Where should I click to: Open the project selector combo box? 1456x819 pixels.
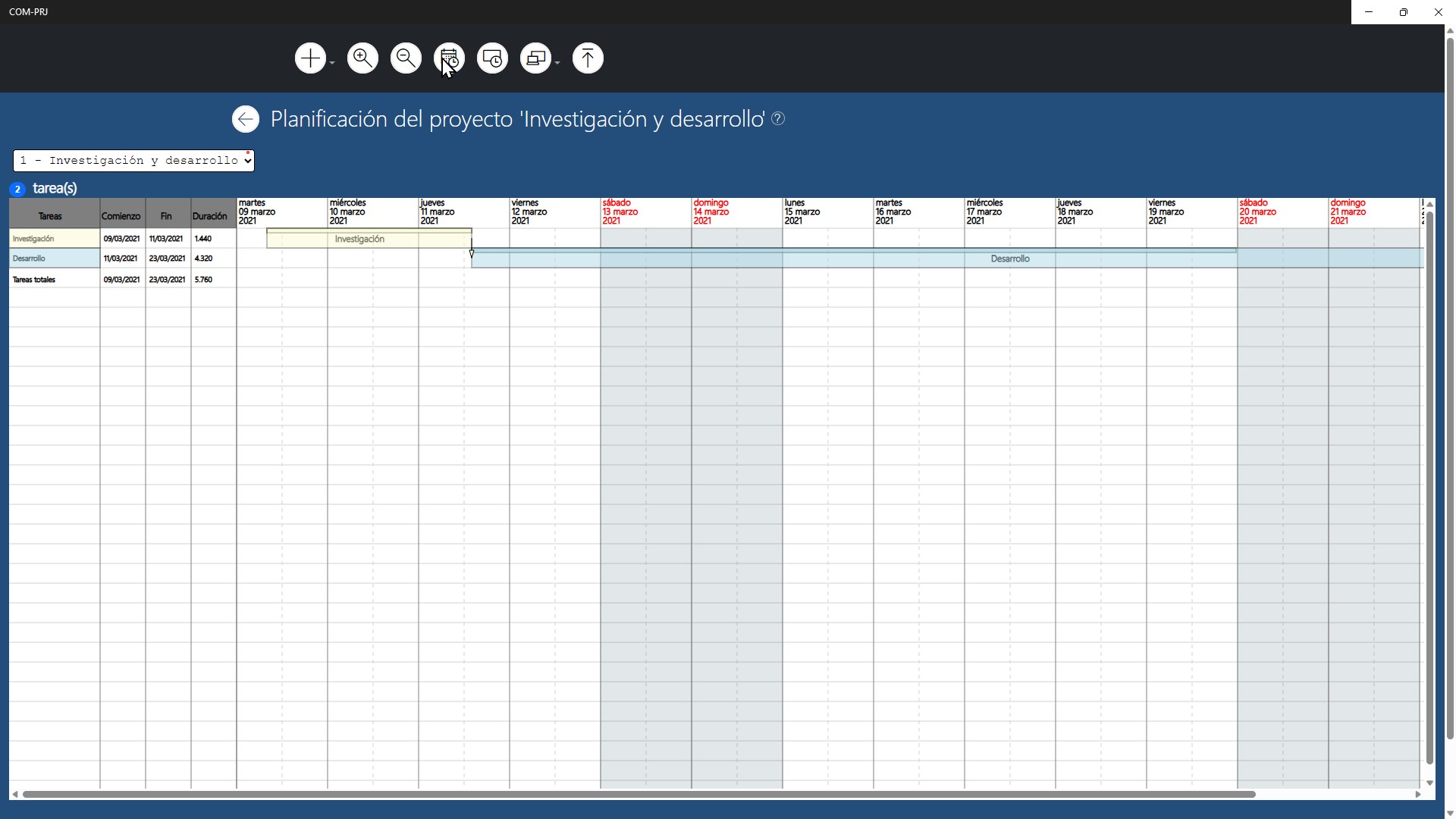[x=133, y=161]
